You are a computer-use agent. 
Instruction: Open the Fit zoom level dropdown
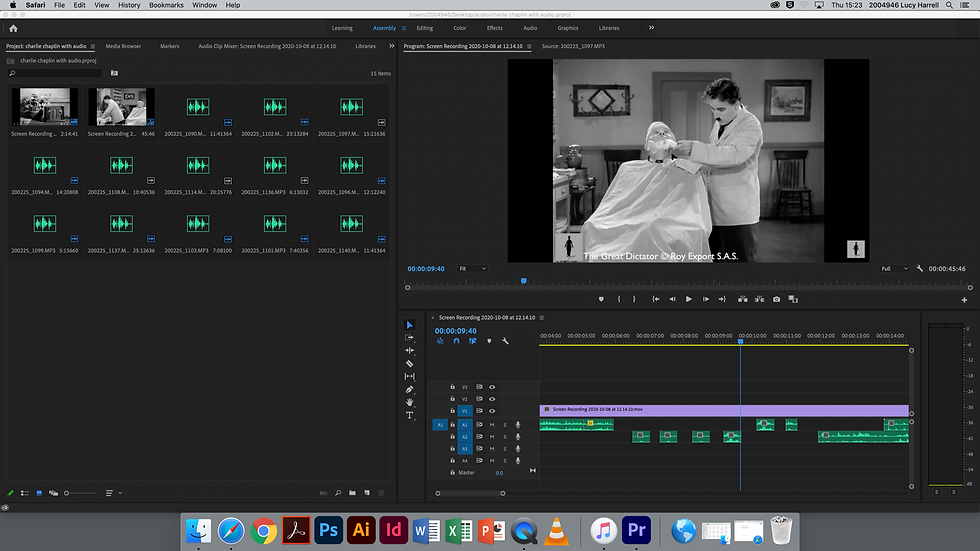pos(472,269)
